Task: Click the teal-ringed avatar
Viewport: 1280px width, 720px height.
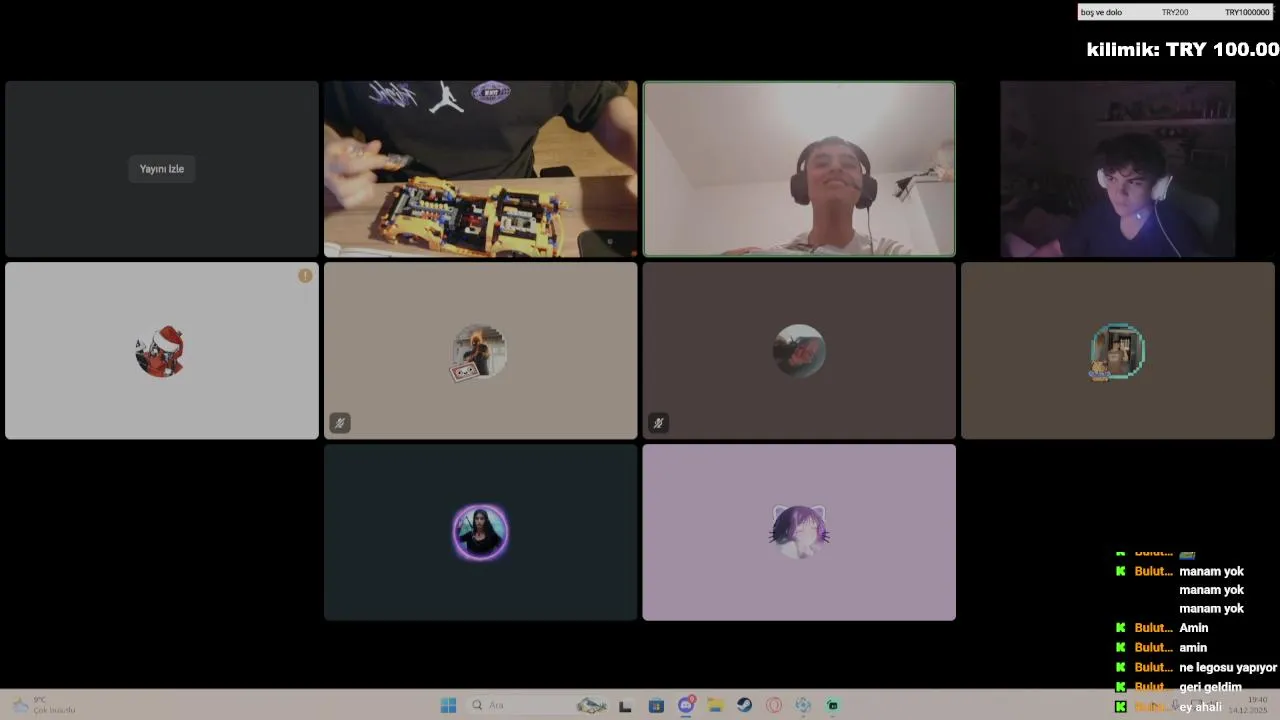Action: pos(1117,352)
